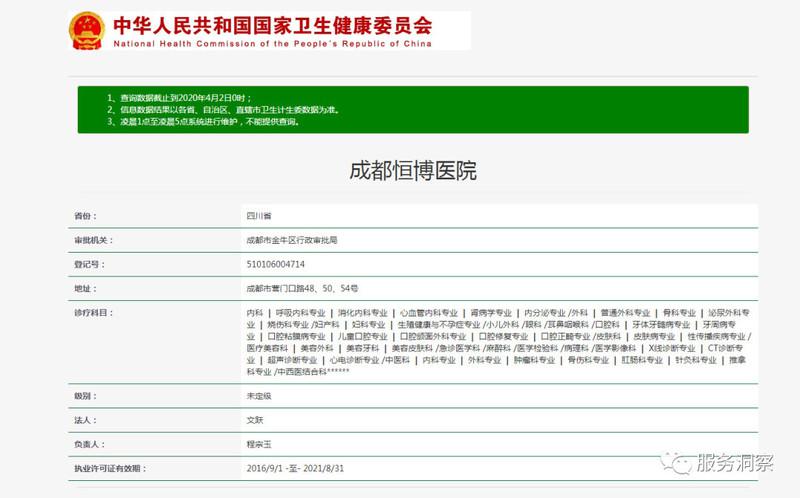Click the address 成都市营门口路48、50、54号
Screen dimensions: 800x498
[302, 288]
